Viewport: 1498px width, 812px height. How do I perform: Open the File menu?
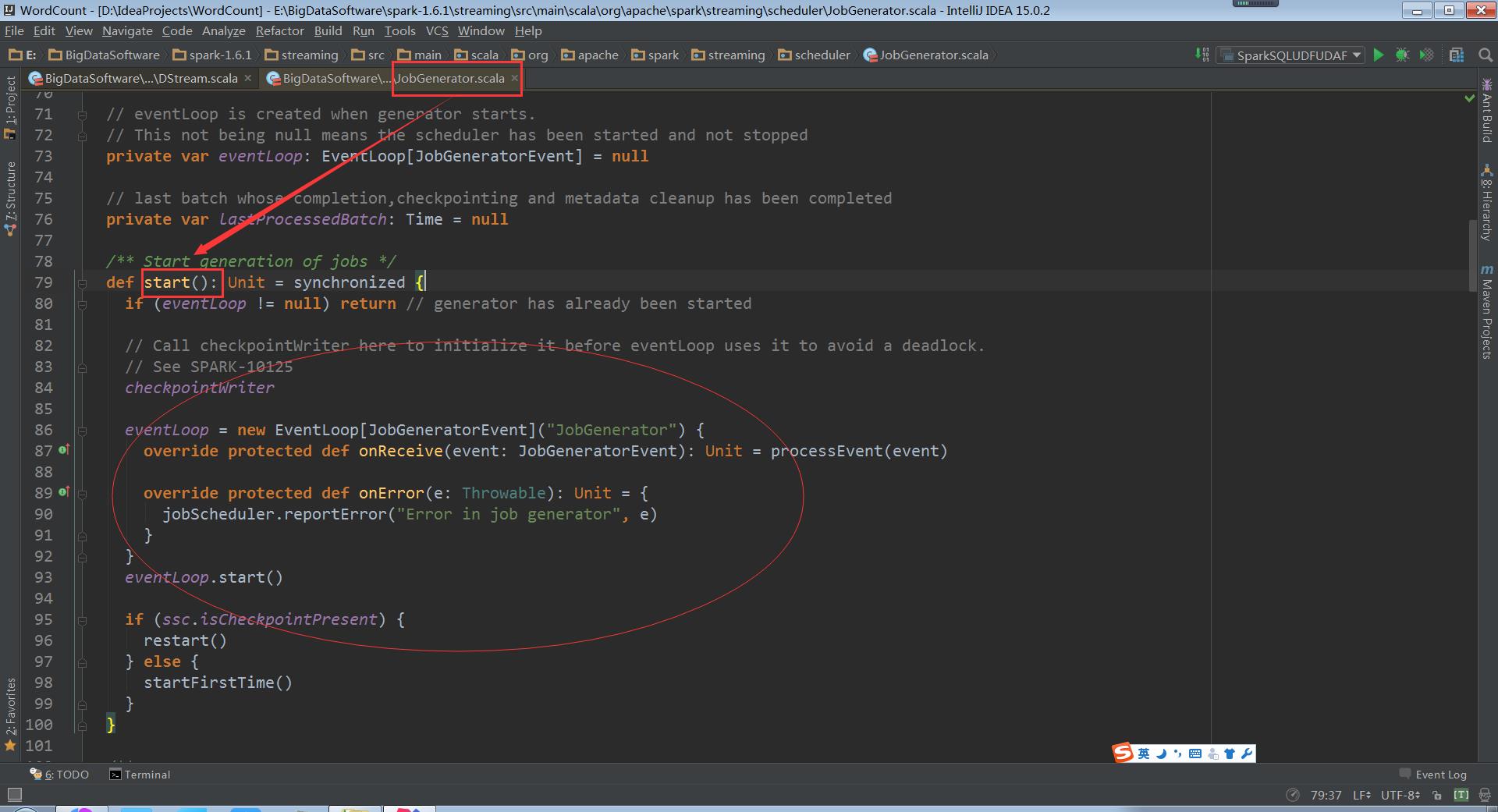coord(14,30)
